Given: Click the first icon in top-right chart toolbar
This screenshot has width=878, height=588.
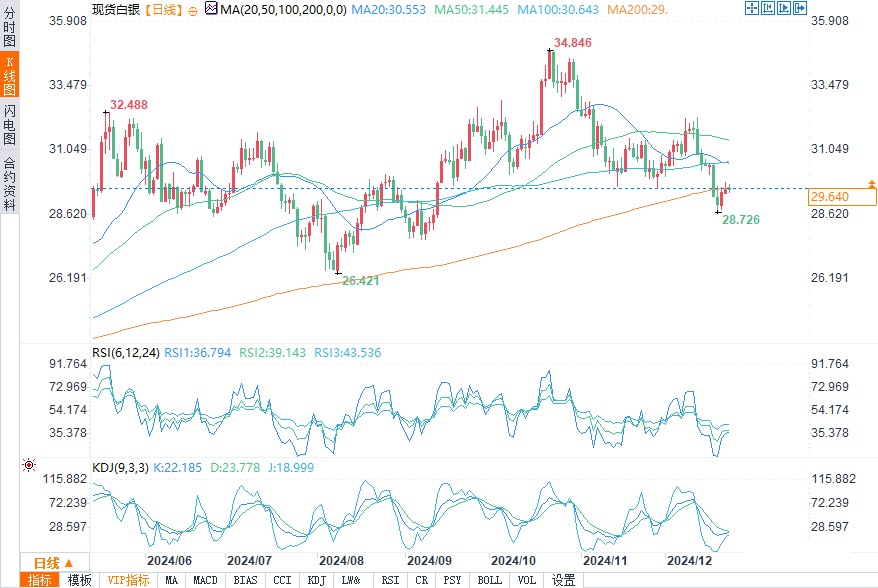Looking at the screenshot, I should point(751,9).
